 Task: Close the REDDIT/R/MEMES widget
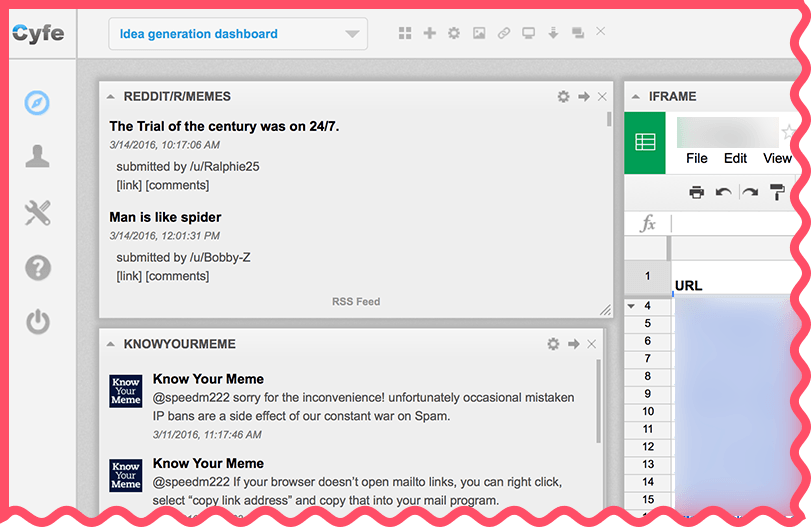(602, 96)
